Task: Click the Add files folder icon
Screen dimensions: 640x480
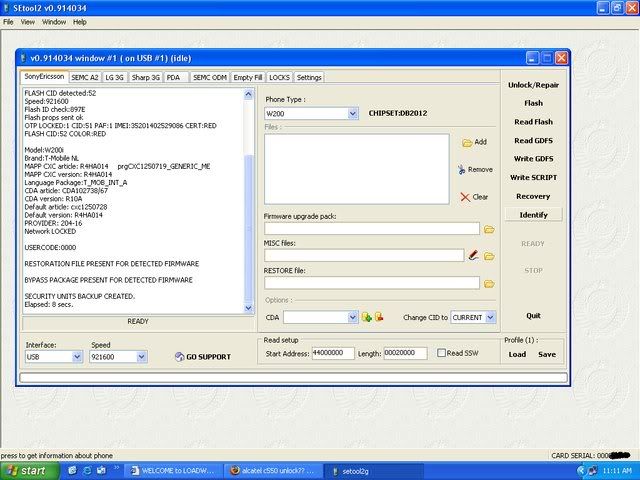Action: pos(467,143)
